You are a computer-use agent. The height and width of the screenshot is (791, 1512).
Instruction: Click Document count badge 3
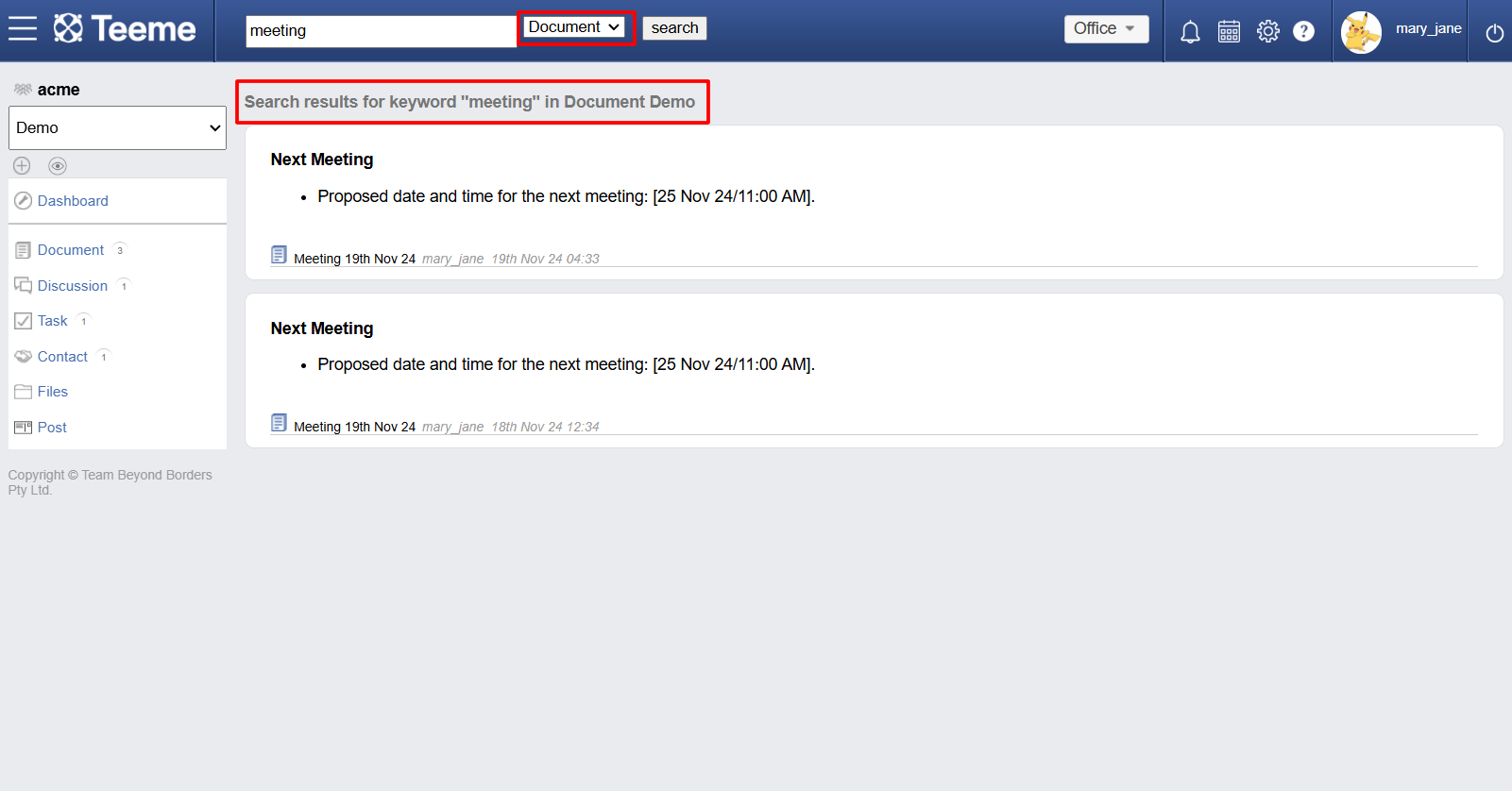120,250
